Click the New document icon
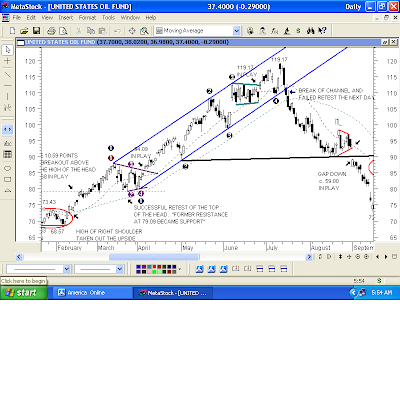Viewport: 400px width, 400px height. (12, 31)
